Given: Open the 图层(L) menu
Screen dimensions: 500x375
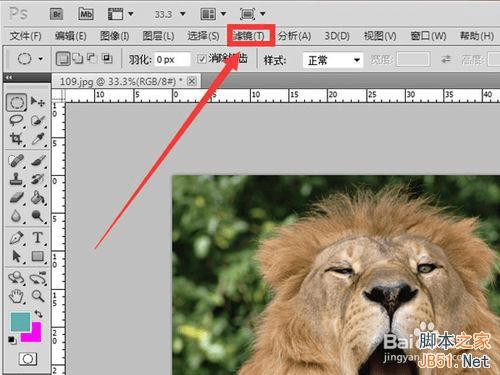Looking at the screenshot, I should click(158, 36).
